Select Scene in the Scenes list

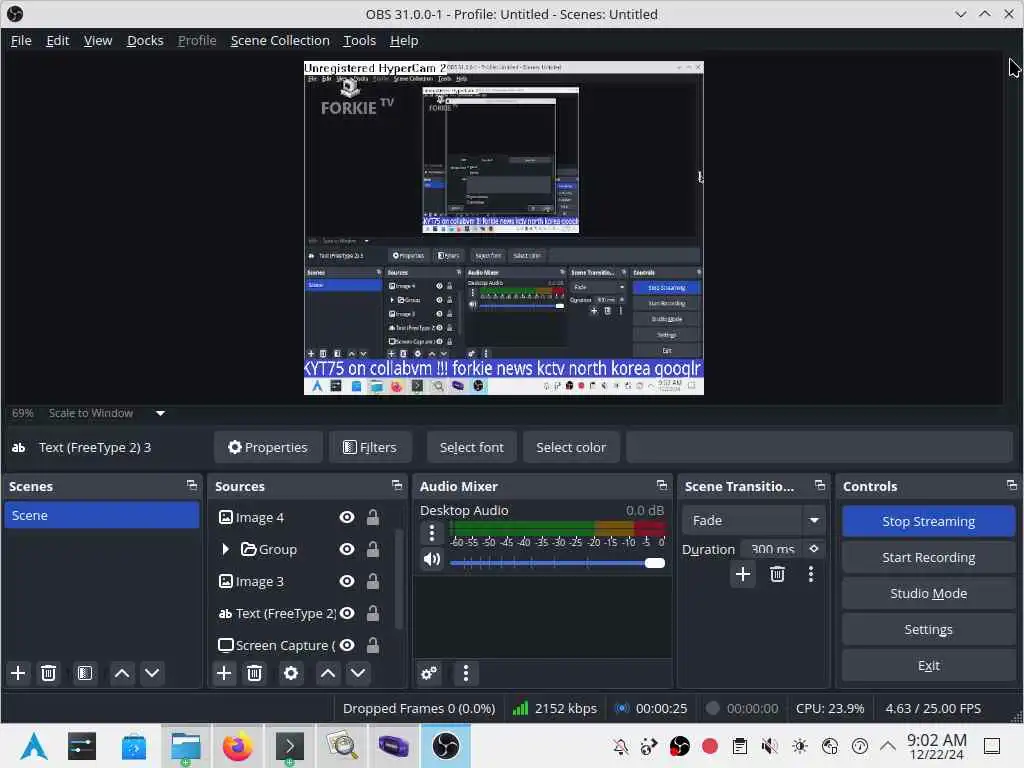coord(102,515)
